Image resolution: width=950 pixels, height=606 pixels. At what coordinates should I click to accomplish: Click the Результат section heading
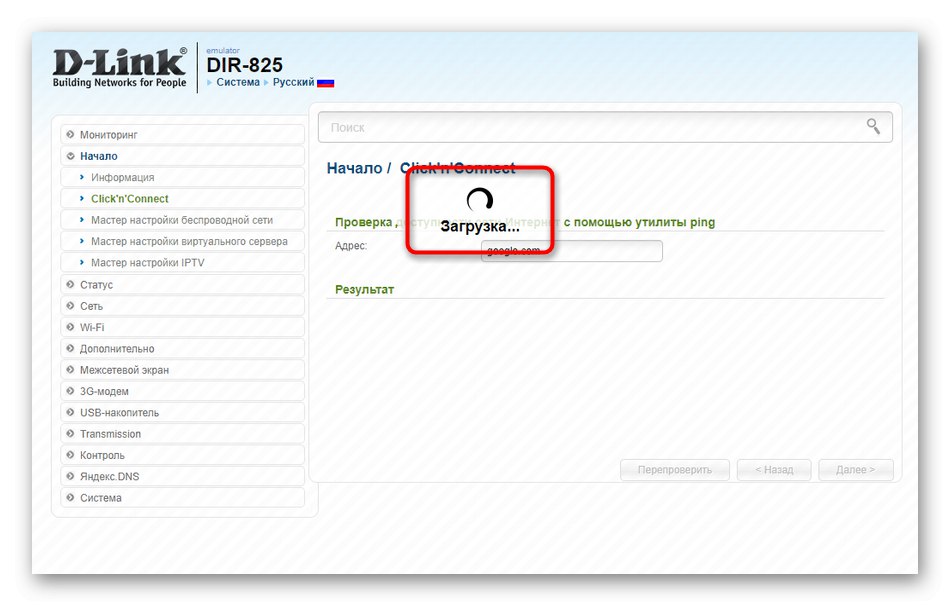[364, 290]
